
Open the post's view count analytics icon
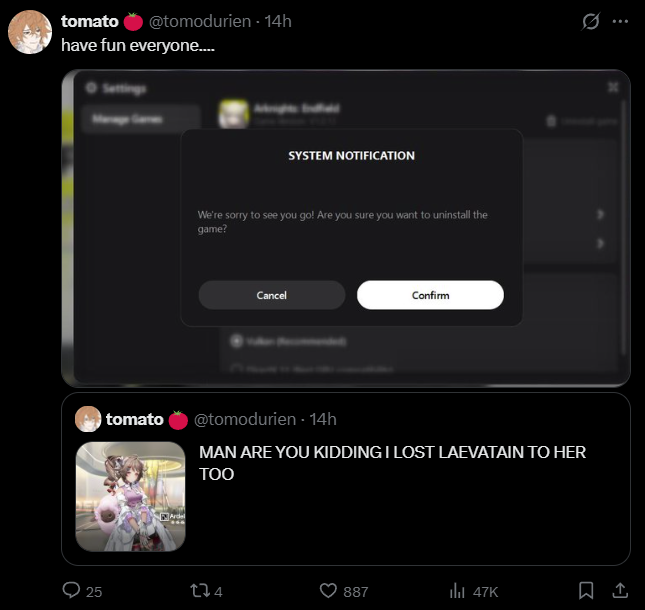pyautogui.click(x=460, y=591)
